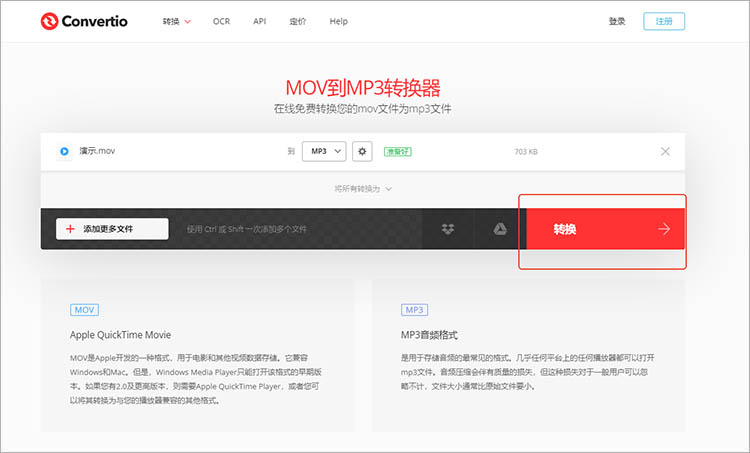Add a file from Dropbox
This screenshot has height=453, width=750.
click(448, 229)
